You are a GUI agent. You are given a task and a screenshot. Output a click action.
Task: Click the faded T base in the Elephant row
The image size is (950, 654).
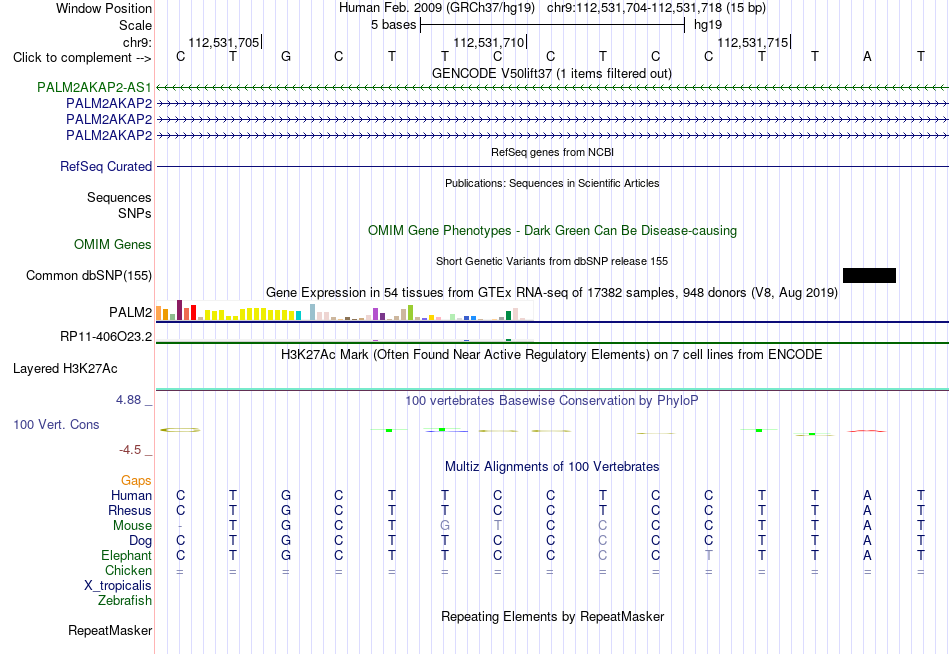[708, 555]
